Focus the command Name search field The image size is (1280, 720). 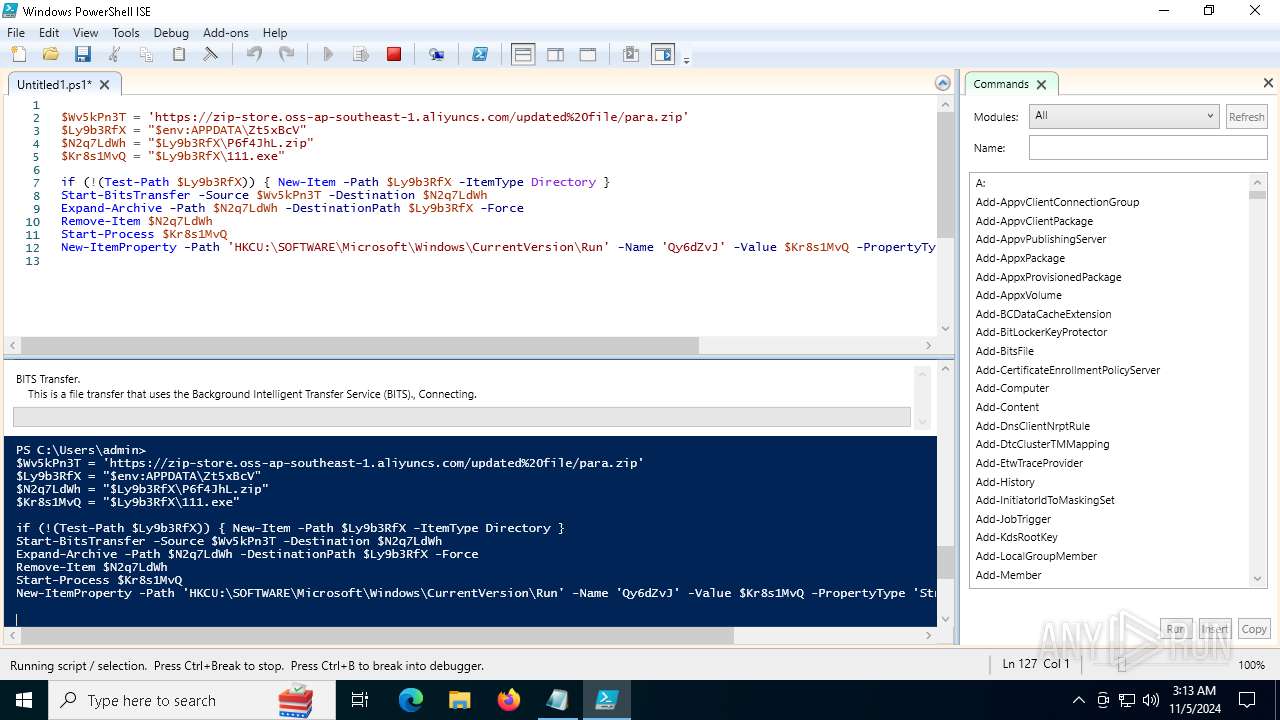click(1148, 148)
